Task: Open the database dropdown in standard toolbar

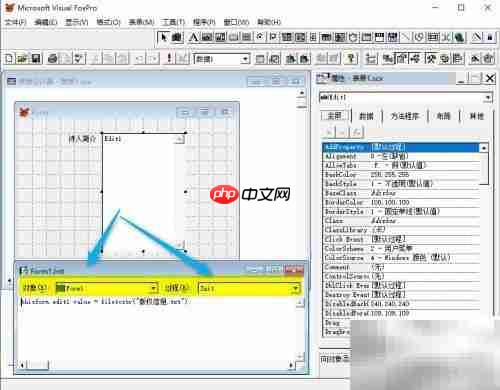Action: (x=245, y=59)
